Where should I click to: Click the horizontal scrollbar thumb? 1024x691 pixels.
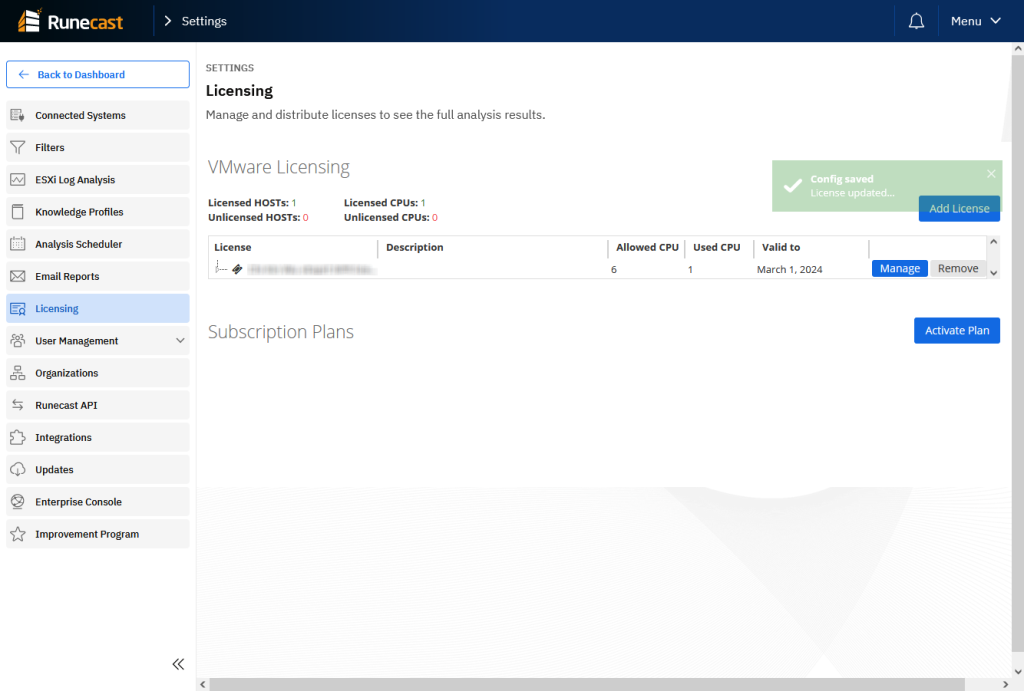(x=587, y=684)
